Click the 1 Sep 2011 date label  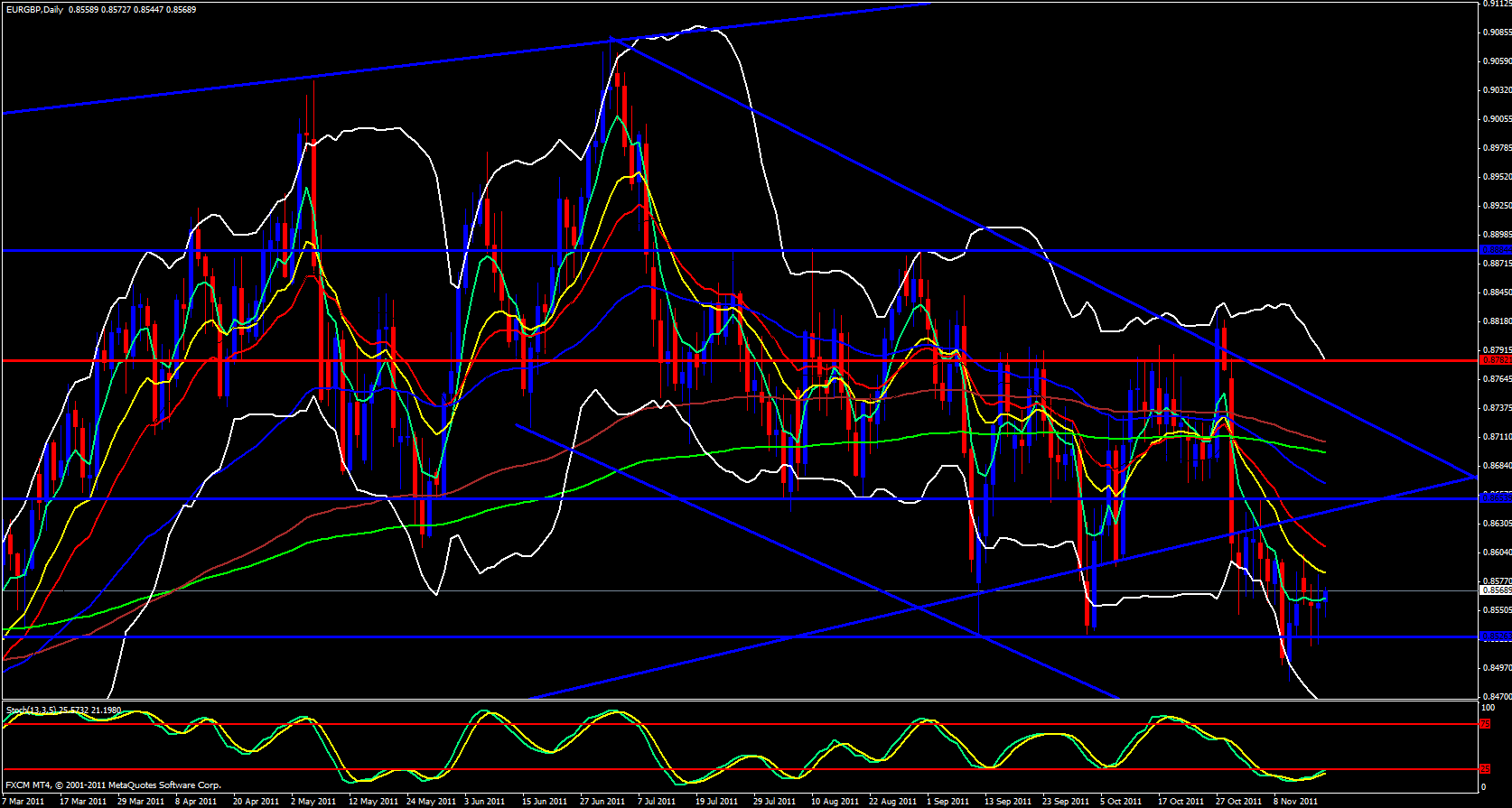(x=948, y=801)
